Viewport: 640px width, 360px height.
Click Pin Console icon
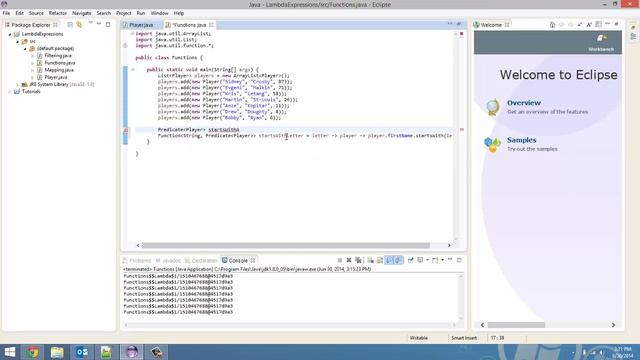click(x=411, y=260)
